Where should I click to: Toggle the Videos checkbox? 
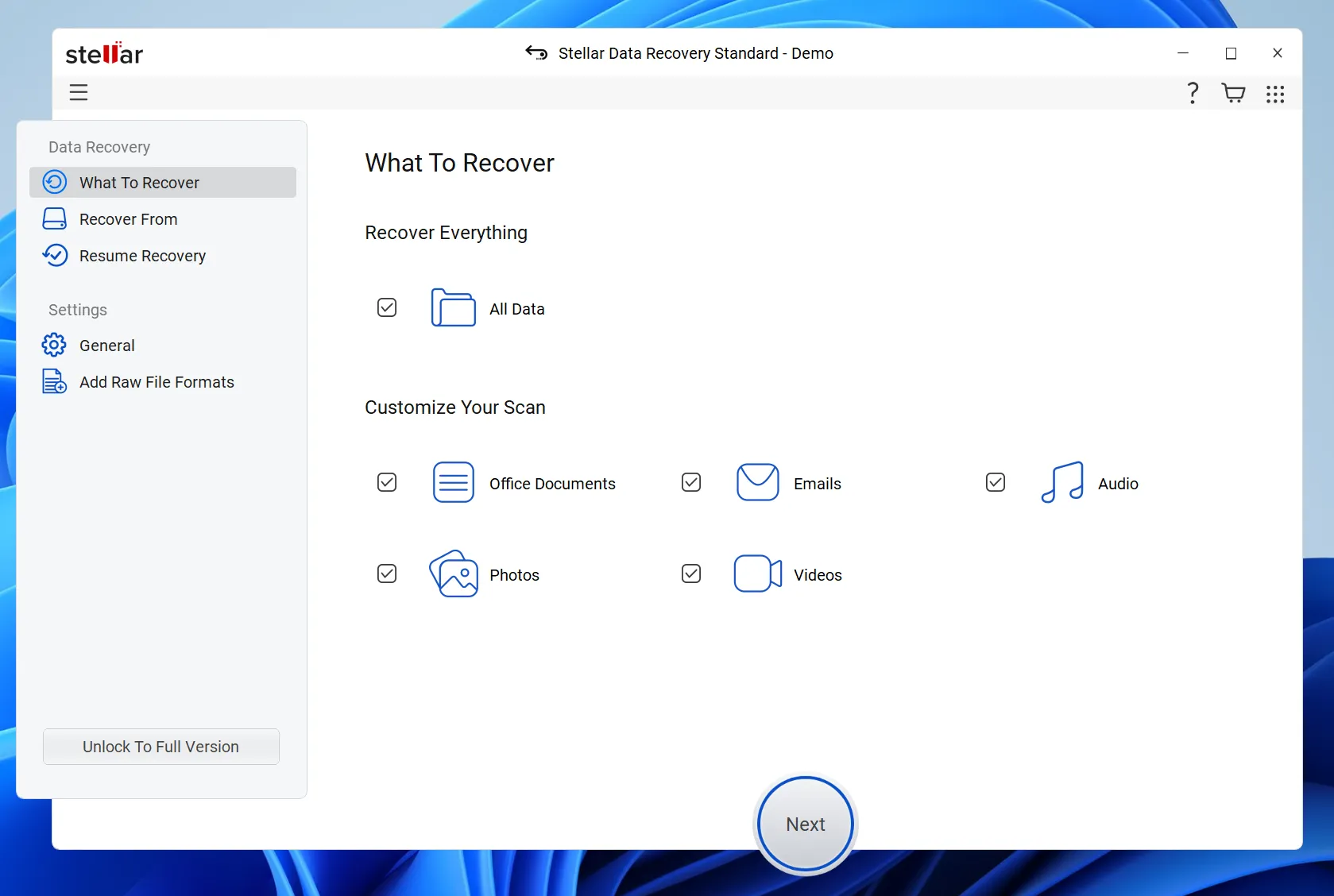pyautogui.click(x=691, y=574)
